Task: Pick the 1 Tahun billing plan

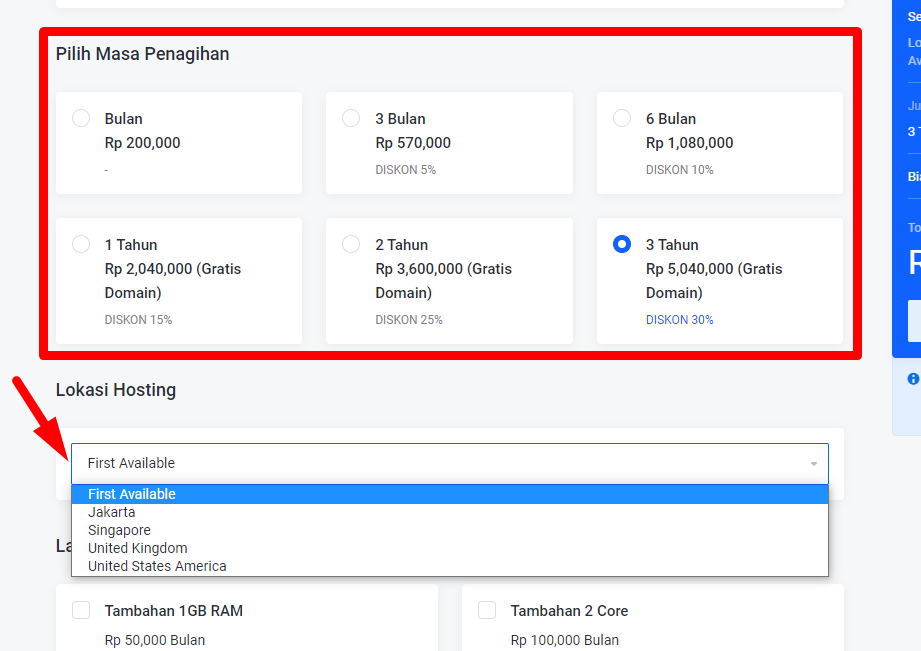Action: (x=82, y=245)
